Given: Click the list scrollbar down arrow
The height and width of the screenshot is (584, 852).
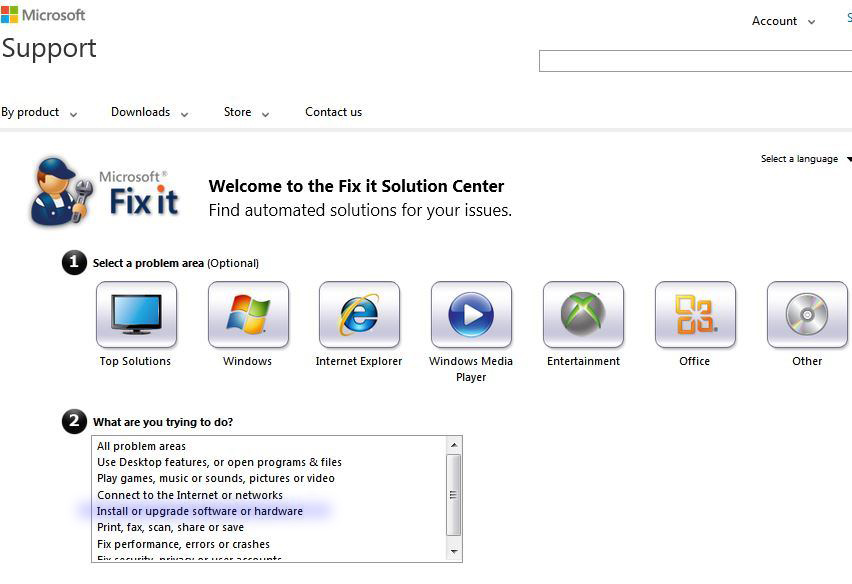Looking at the screenshot, I should click(454, 552).
